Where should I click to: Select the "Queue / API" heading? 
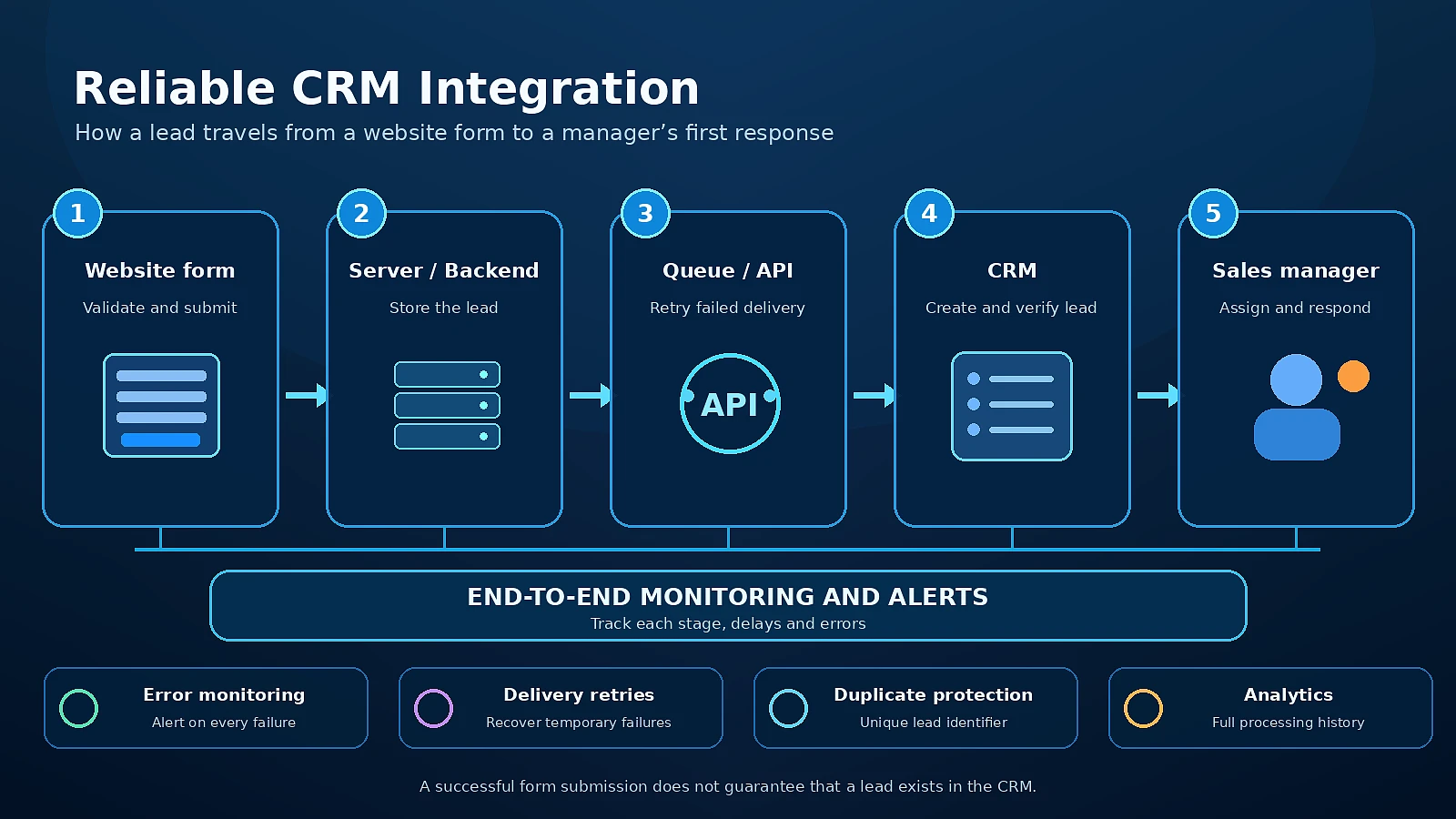click(x=728, y=270)
